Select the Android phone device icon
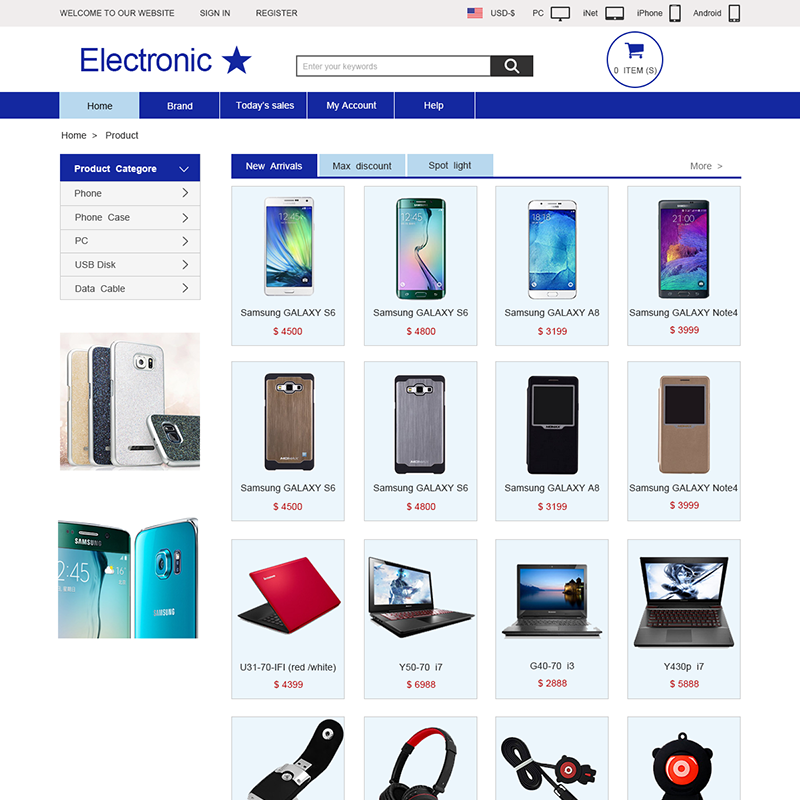The width and height of the screenshot is (800, 800). (x=734, y=13)
